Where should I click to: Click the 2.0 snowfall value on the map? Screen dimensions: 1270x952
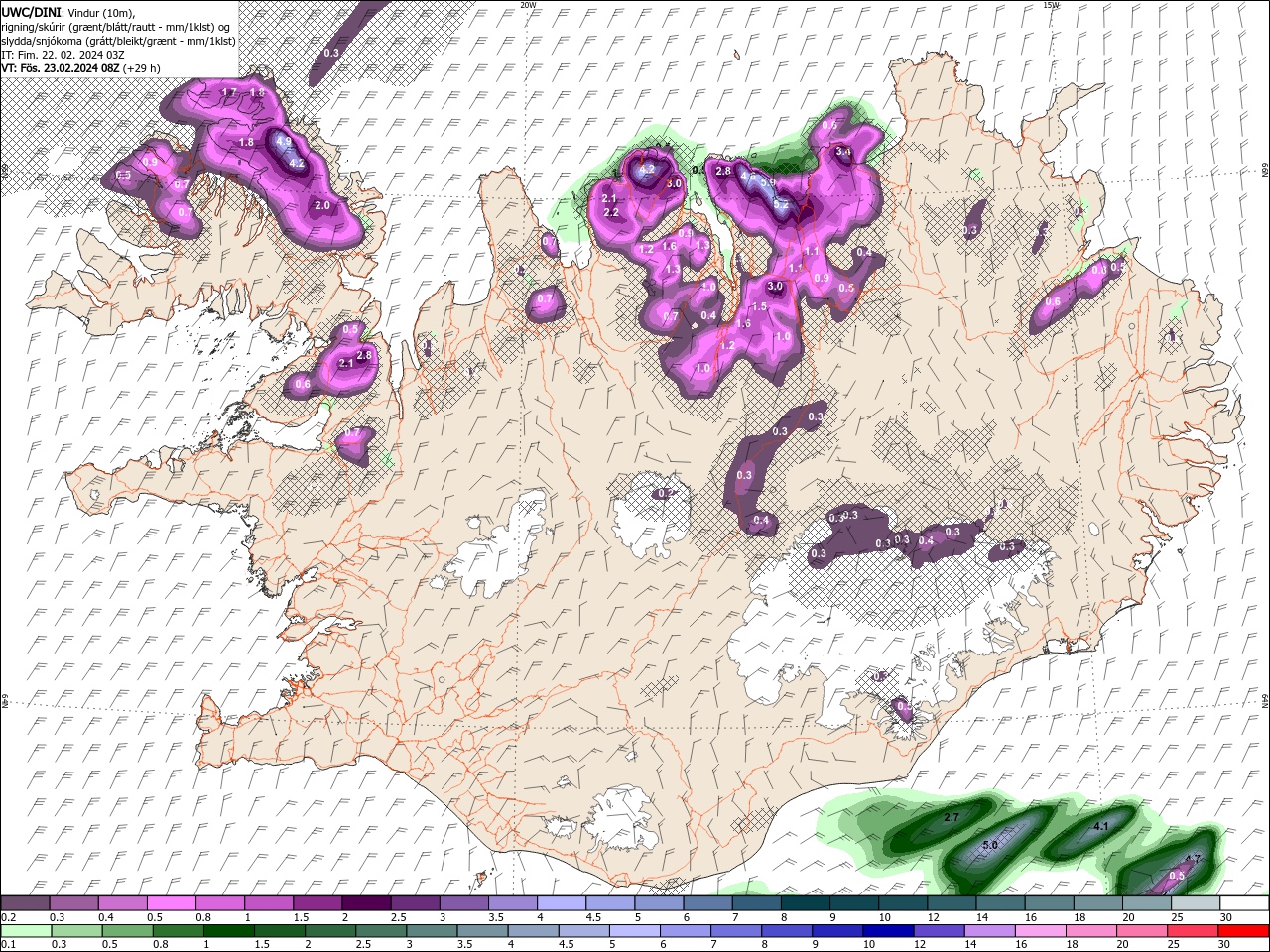[321, 205]
